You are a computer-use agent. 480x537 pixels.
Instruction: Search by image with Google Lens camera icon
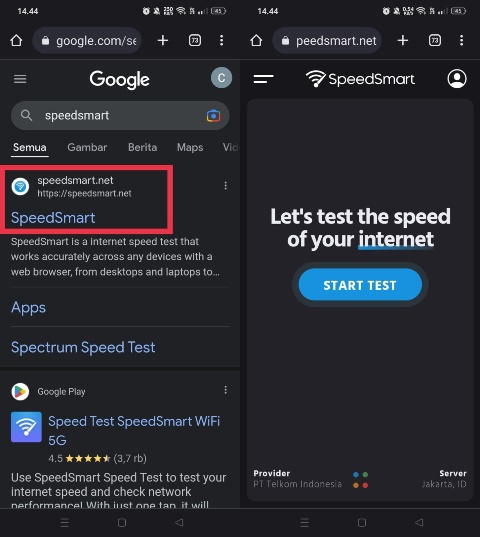click(213, 116)
